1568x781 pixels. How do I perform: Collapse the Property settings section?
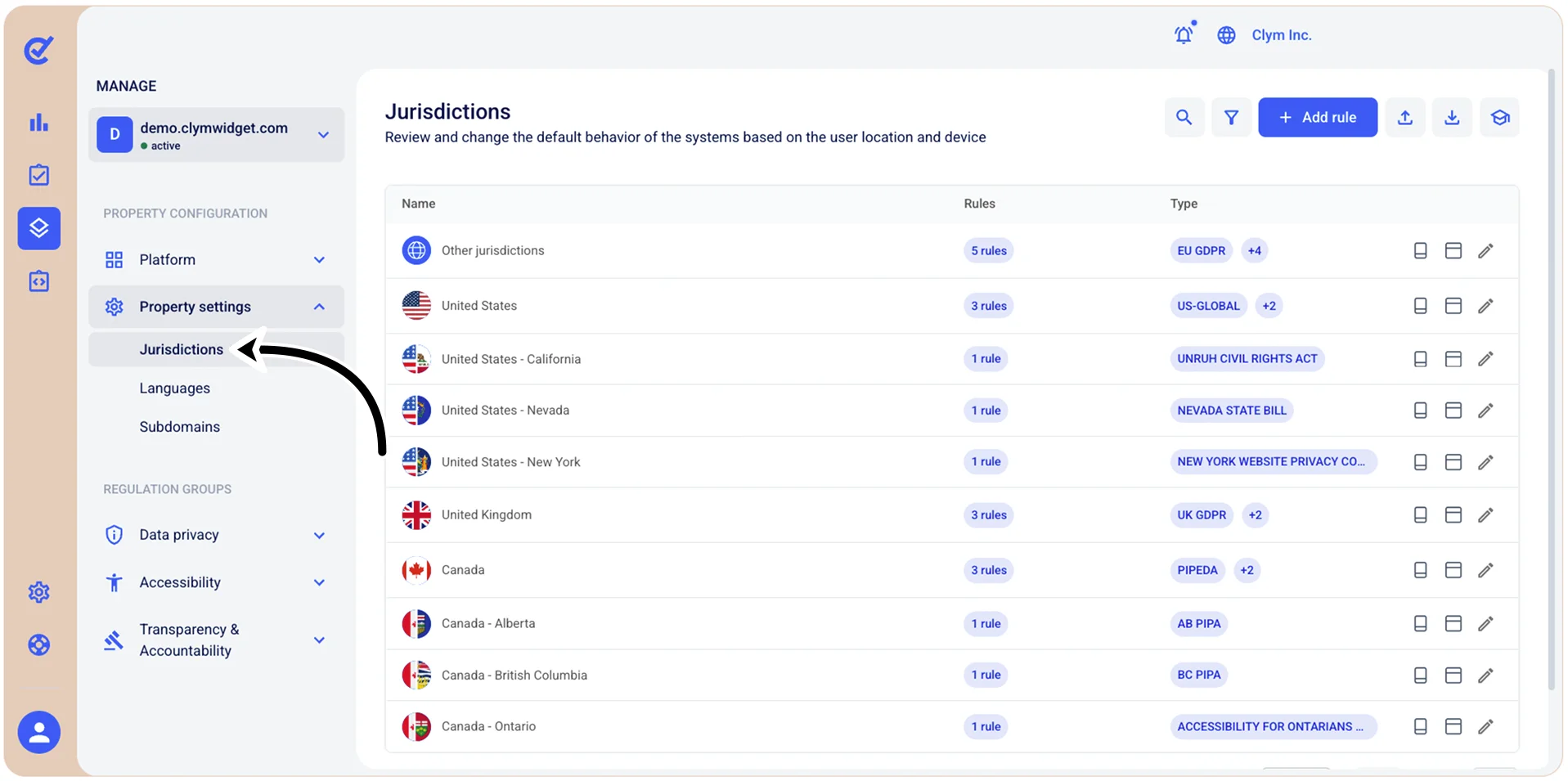point(216,307)
